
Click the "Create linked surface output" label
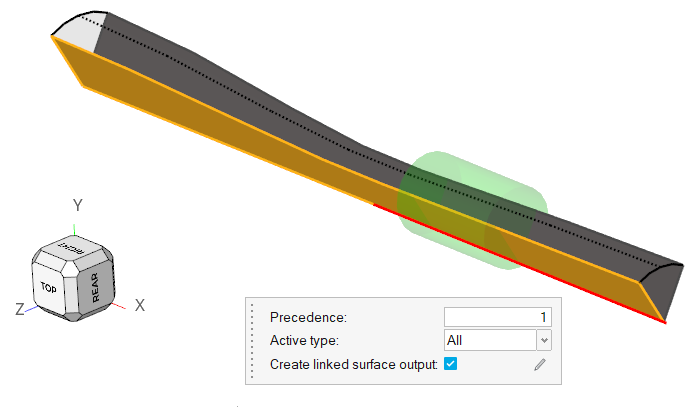(x=354, y=364)
